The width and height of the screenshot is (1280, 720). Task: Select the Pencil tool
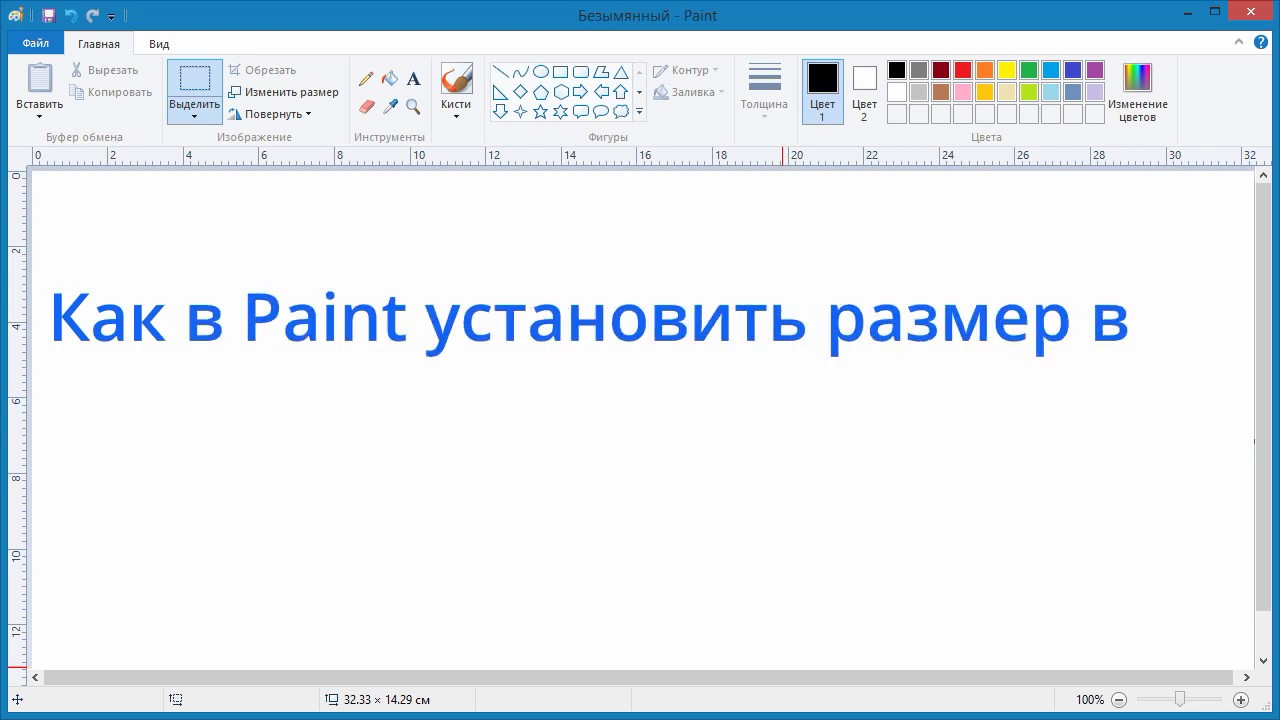[x=366, y=79]
